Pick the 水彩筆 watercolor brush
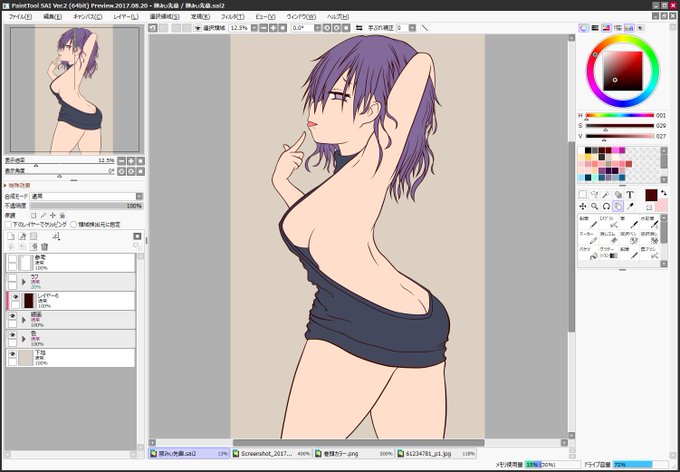Viewport: 680px width, 472px height. coord(650,222)
